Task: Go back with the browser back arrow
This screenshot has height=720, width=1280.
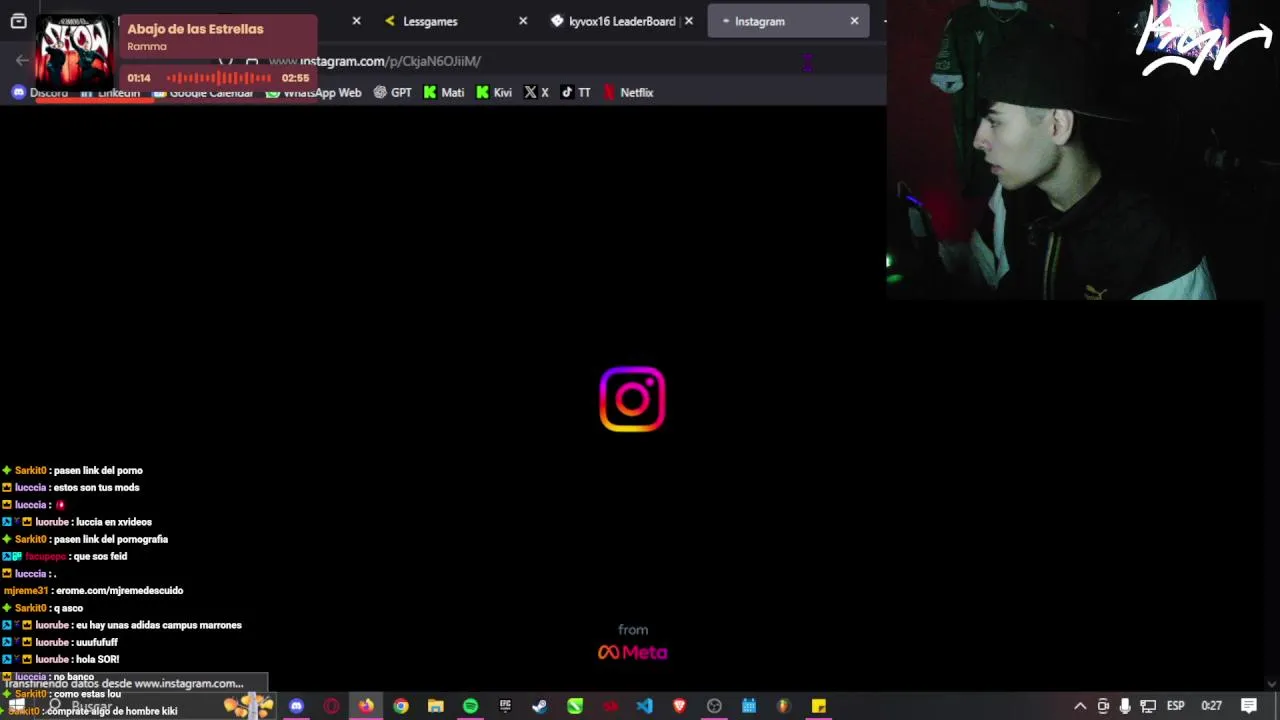Action: click(22, 61)
